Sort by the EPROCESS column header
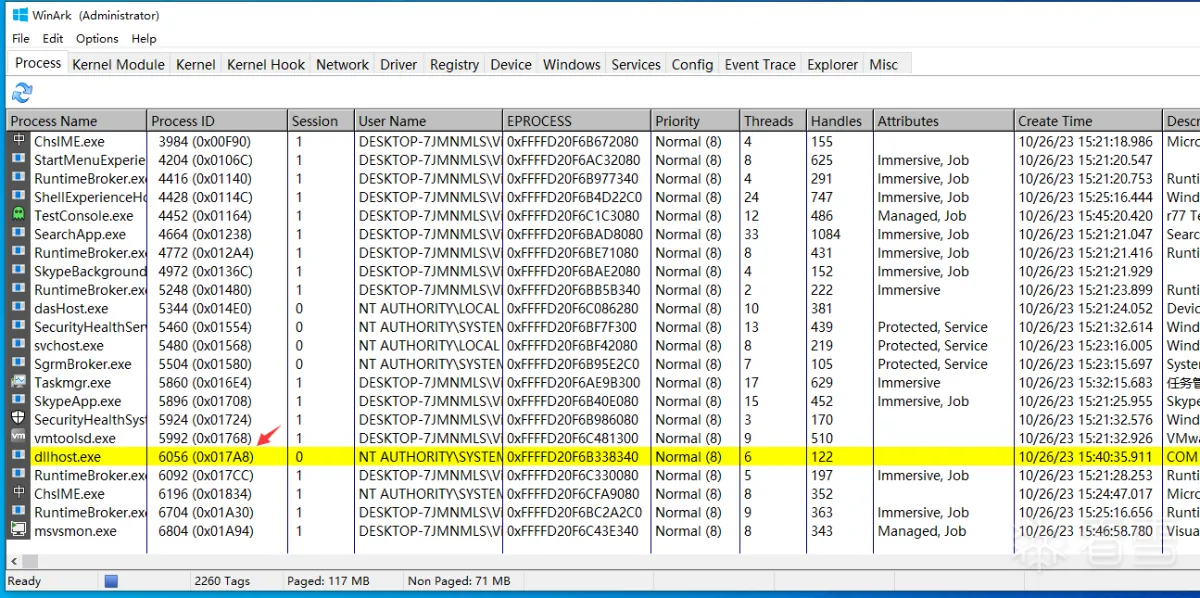 576,121
